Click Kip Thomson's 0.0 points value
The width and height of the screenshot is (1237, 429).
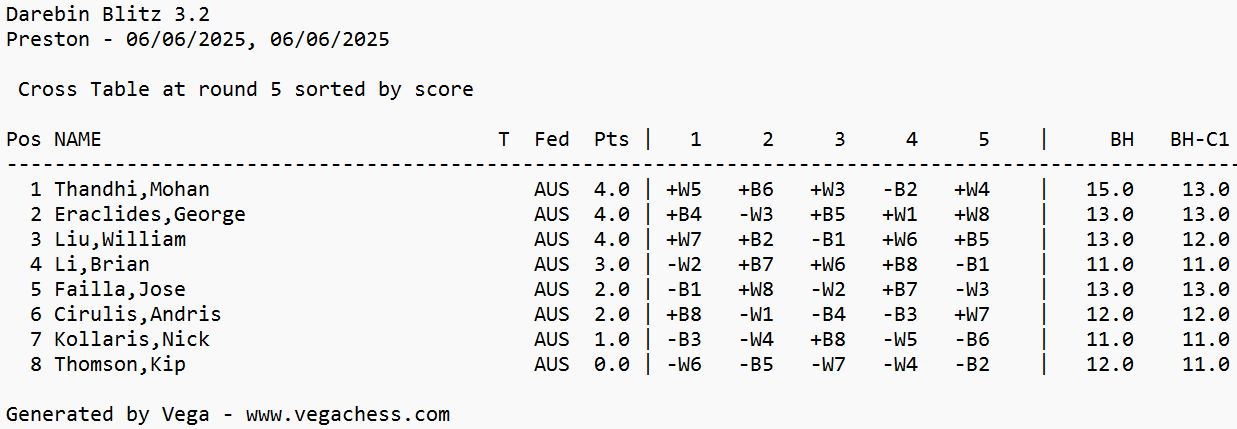click(x=611, y=365)
